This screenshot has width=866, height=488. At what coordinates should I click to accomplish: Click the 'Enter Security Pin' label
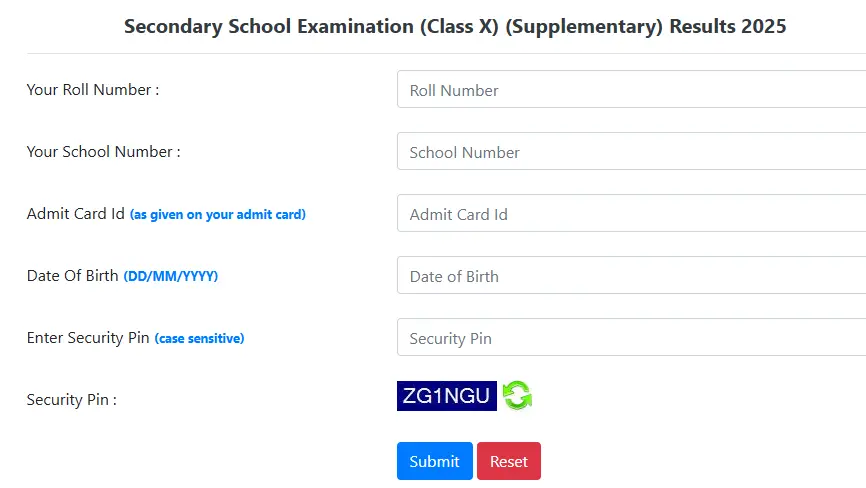point(88,338)
